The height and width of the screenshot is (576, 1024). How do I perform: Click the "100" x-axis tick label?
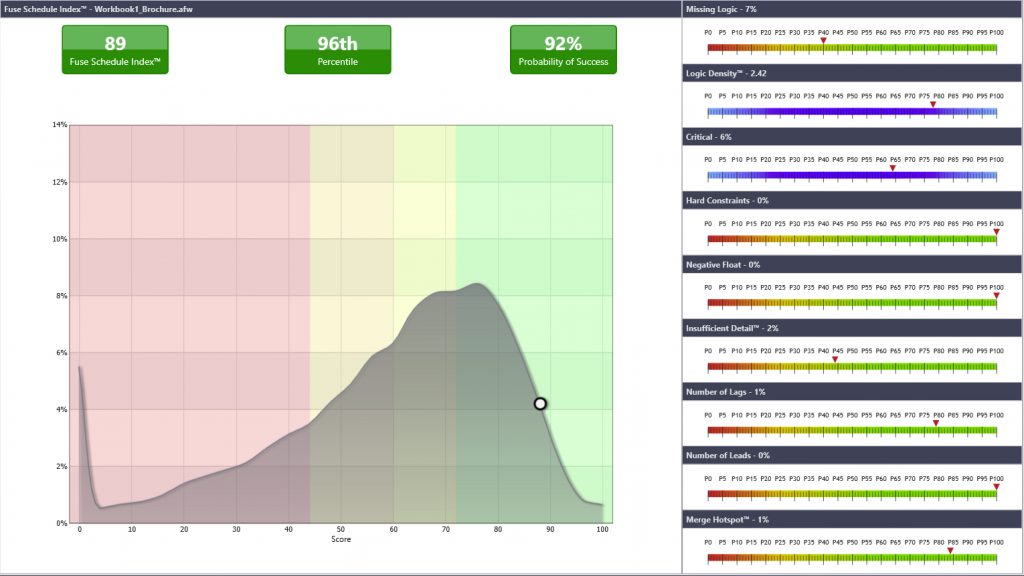pos(602,530)
